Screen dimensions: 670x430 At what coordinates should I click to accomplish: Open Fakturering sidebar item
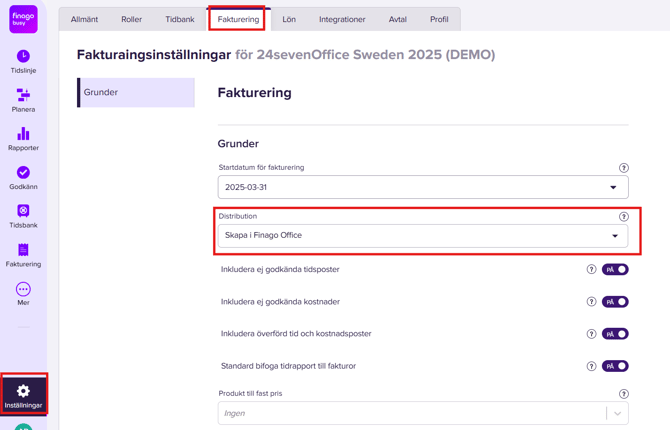[x=23, y=255]
